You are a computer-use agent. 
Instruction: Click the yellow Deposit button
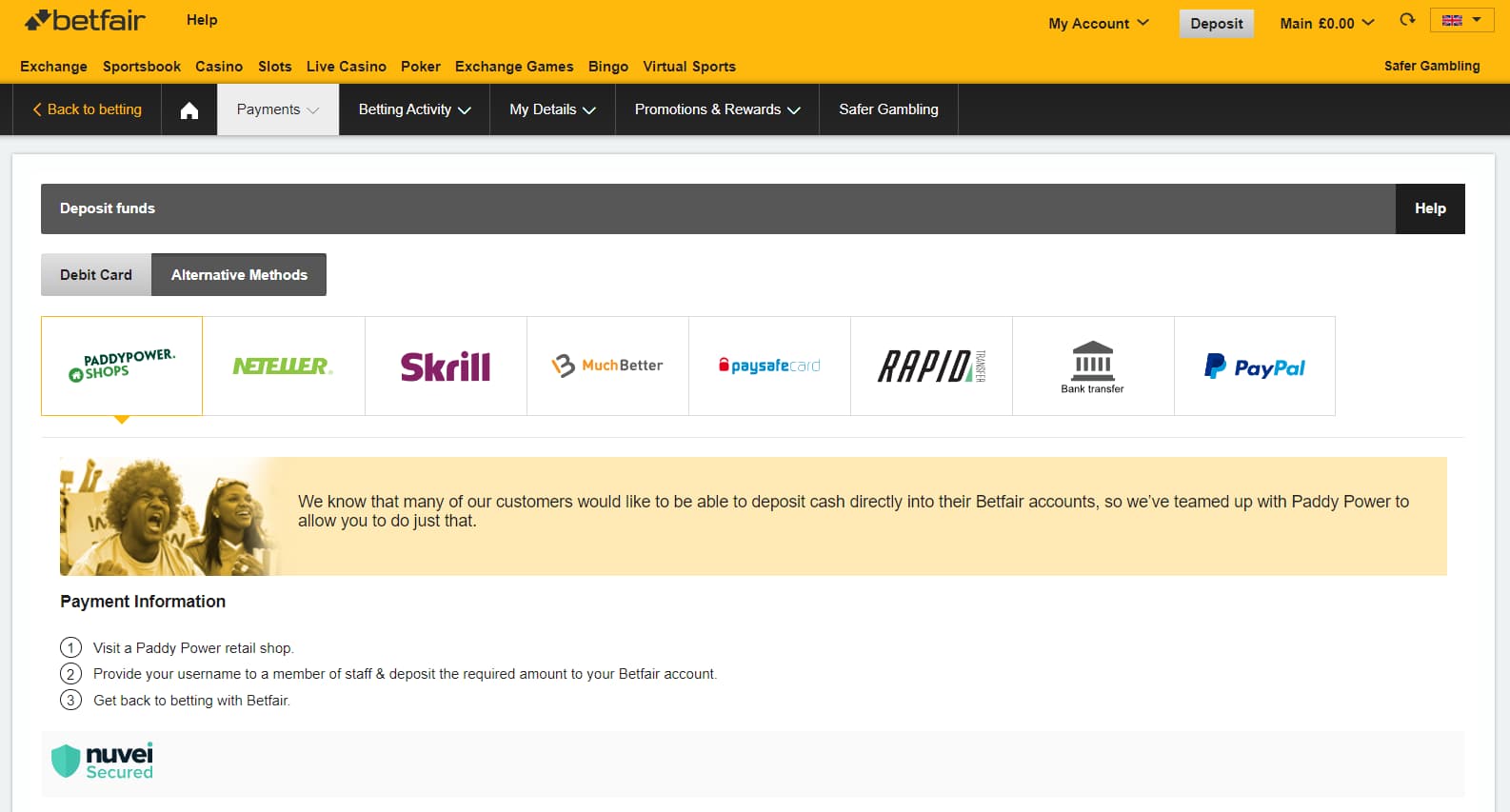1216,23
